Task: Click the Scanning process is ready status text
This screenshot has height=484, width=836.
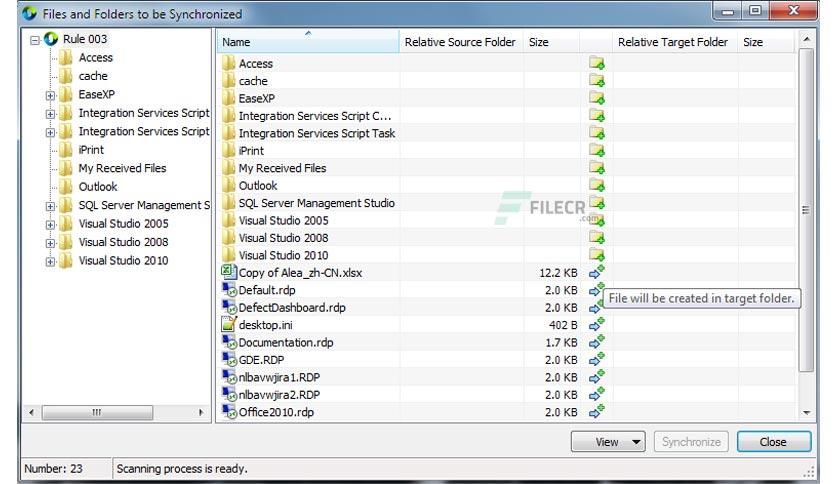Action: coord(182,469)
